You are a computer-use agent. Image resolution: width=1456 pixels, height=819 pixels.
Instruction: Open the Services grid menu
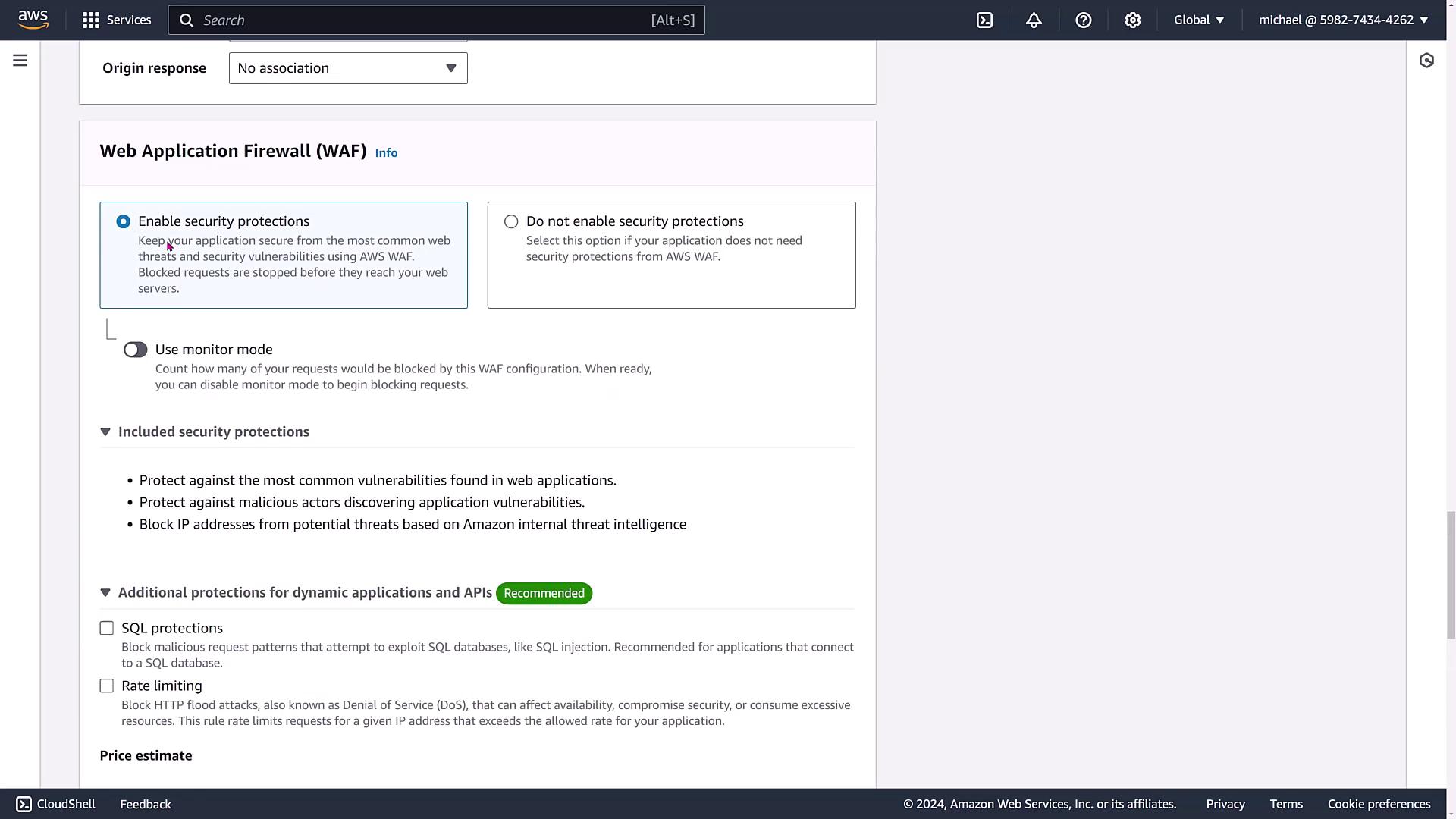tap(117, 20)
